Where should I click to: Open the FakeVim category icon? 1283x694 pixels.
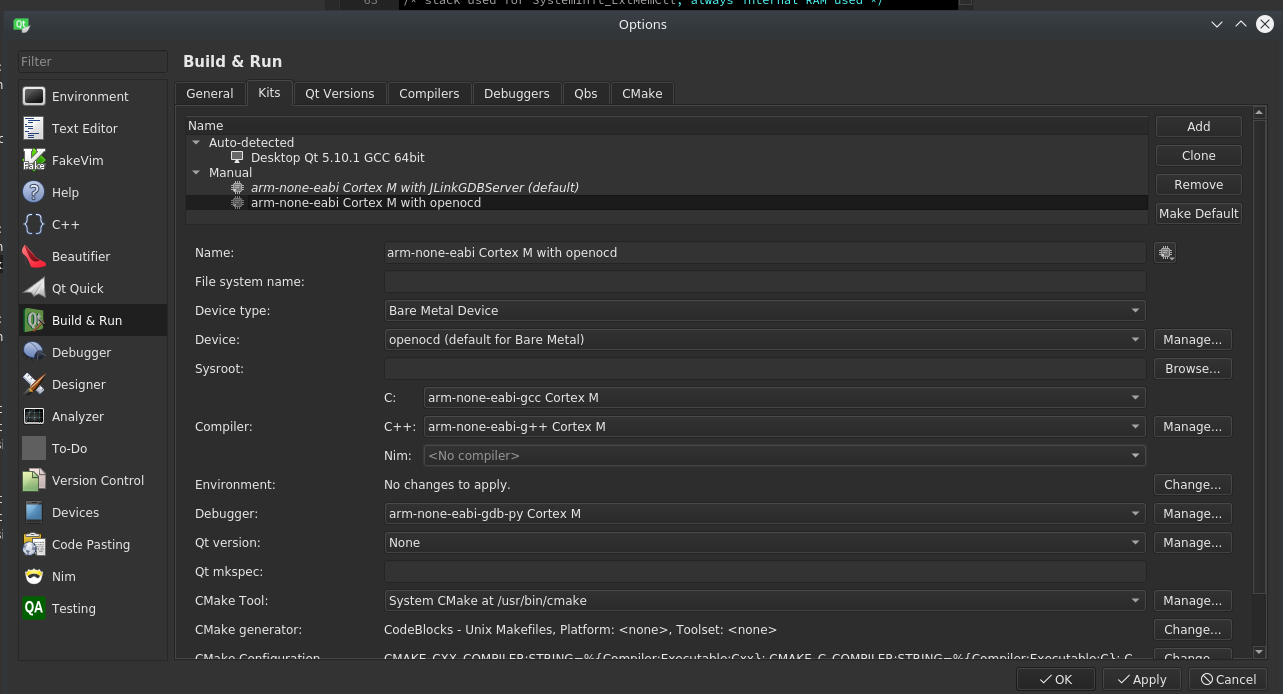tap(34, 160)
